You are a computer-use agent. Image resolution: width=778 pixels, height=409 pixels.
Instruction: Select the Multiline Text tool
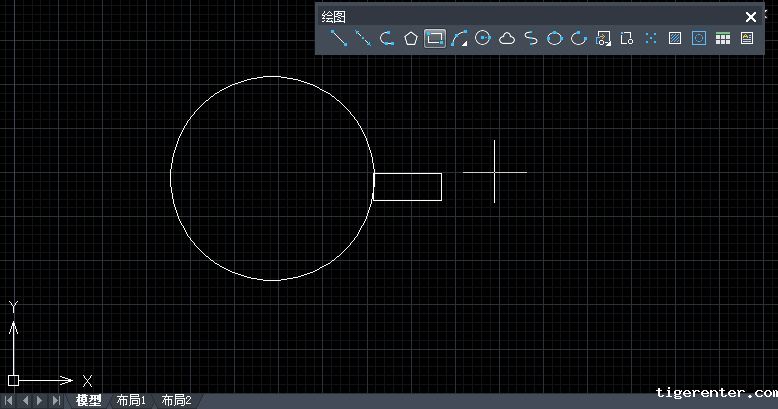tap(747, 39)
